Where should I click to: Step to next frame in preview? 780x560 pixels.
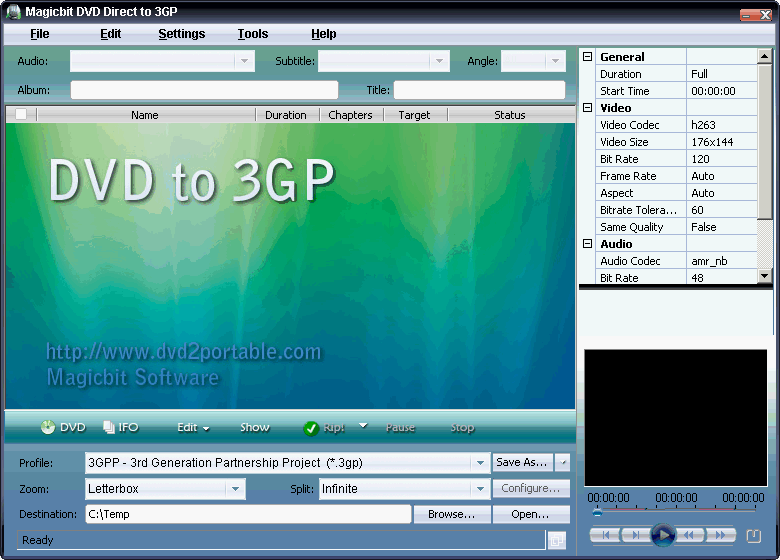pos(635,535)
